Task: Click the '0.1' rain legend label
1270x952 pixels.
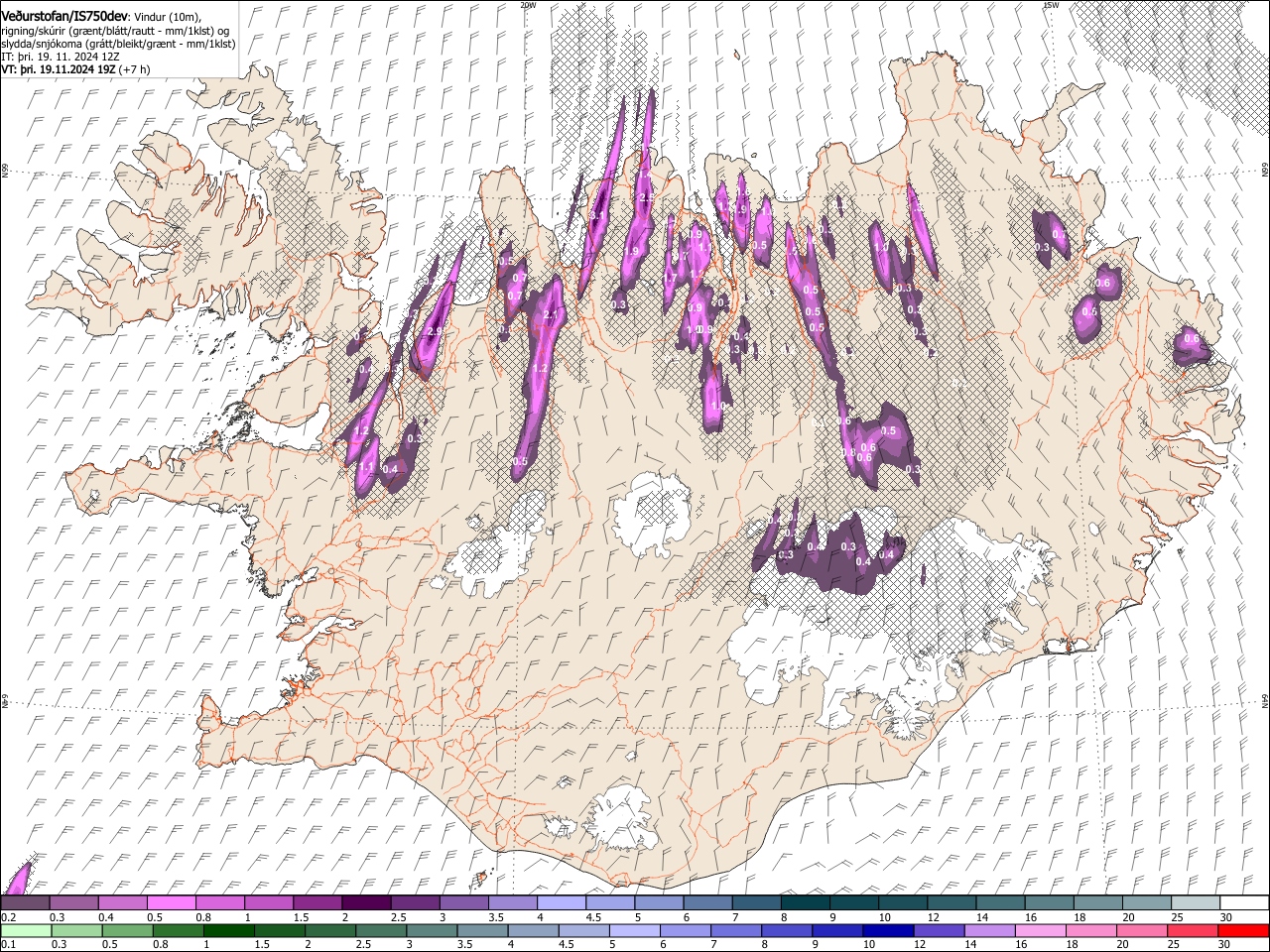Action: [8, 944]
